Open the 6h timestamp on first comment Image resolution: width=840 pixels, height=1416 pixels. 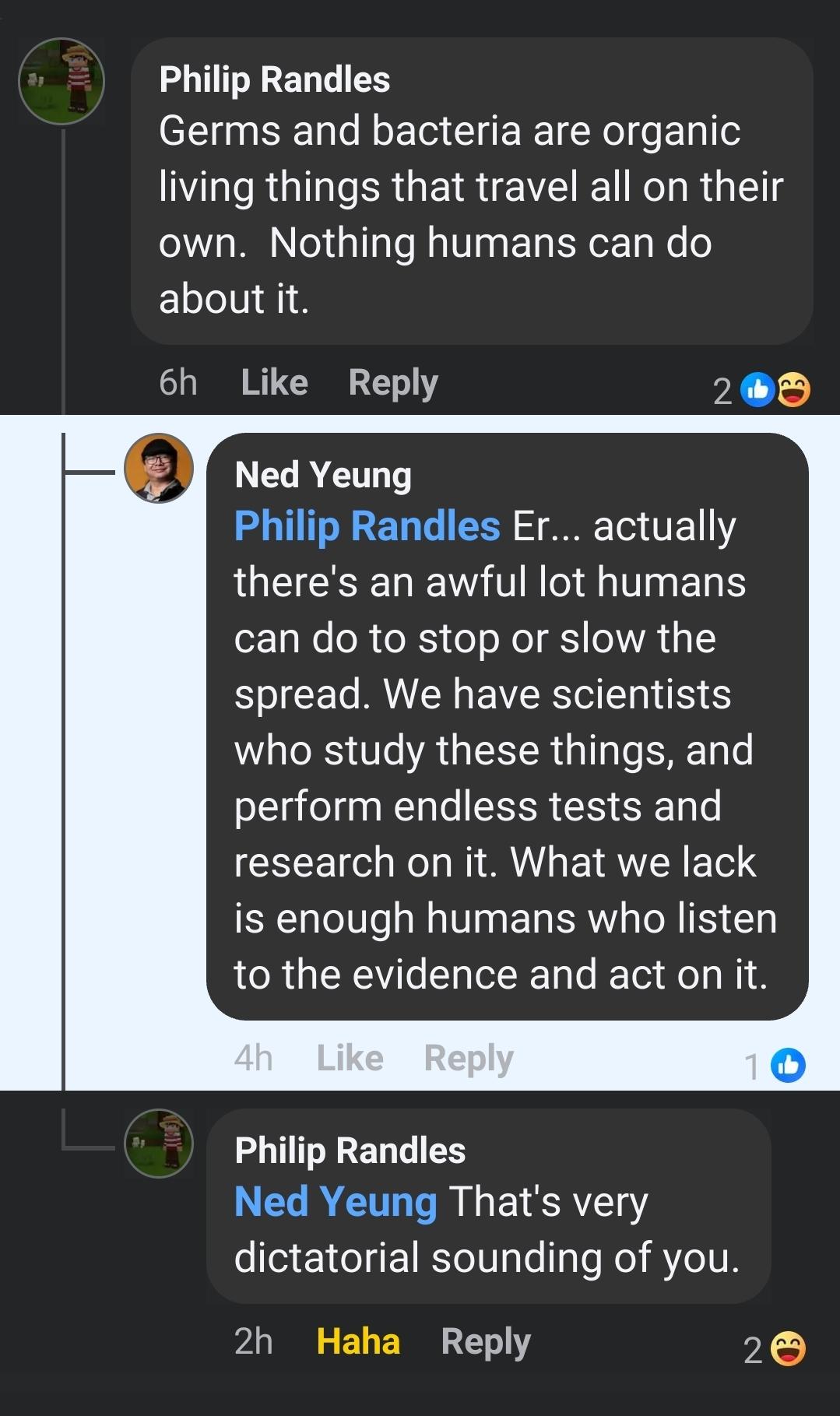(178, 382)
